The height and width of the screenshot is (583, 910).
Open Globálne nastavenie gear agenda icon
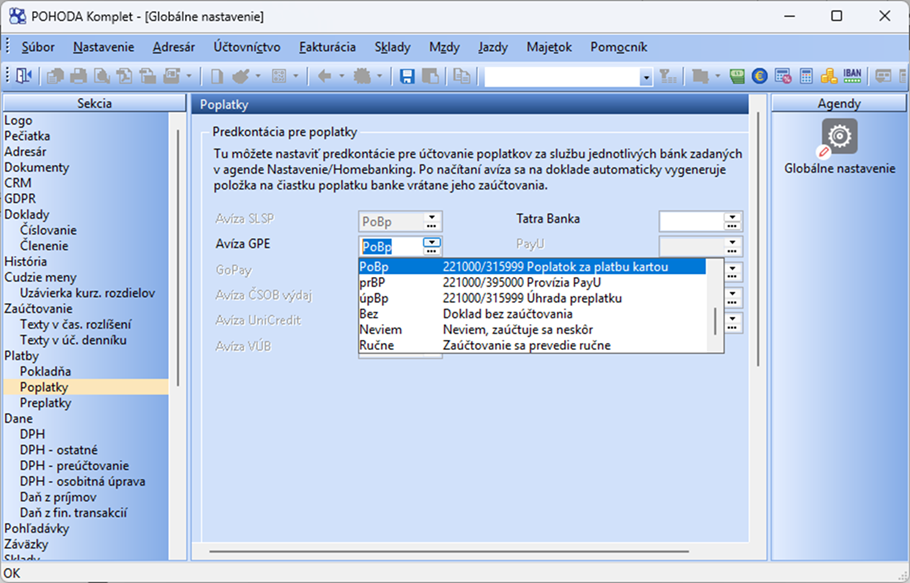point(839,136)
